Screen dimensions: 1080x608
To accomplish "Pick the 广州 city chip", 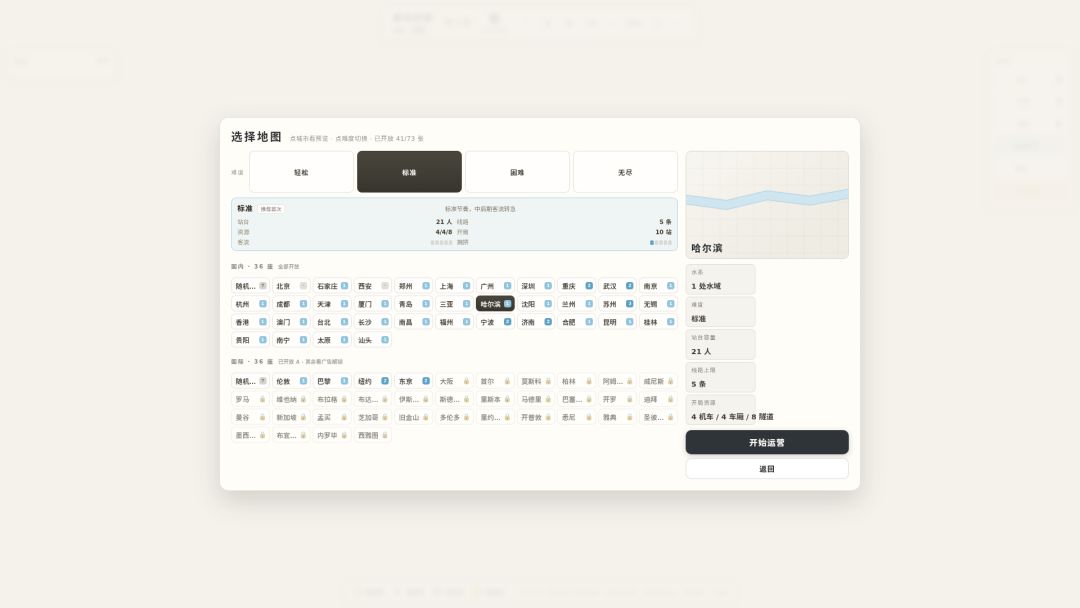I will coord(495,286).
